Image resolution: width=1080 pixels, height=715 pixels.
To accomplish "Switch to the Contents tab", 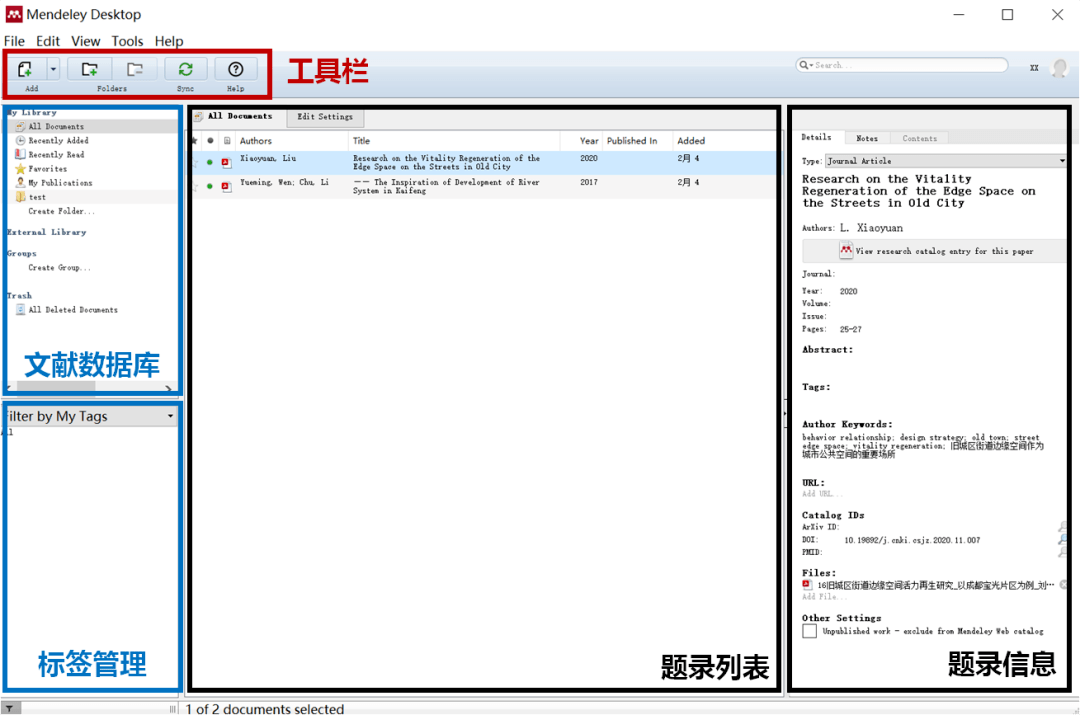I will (x=920, y=138).
